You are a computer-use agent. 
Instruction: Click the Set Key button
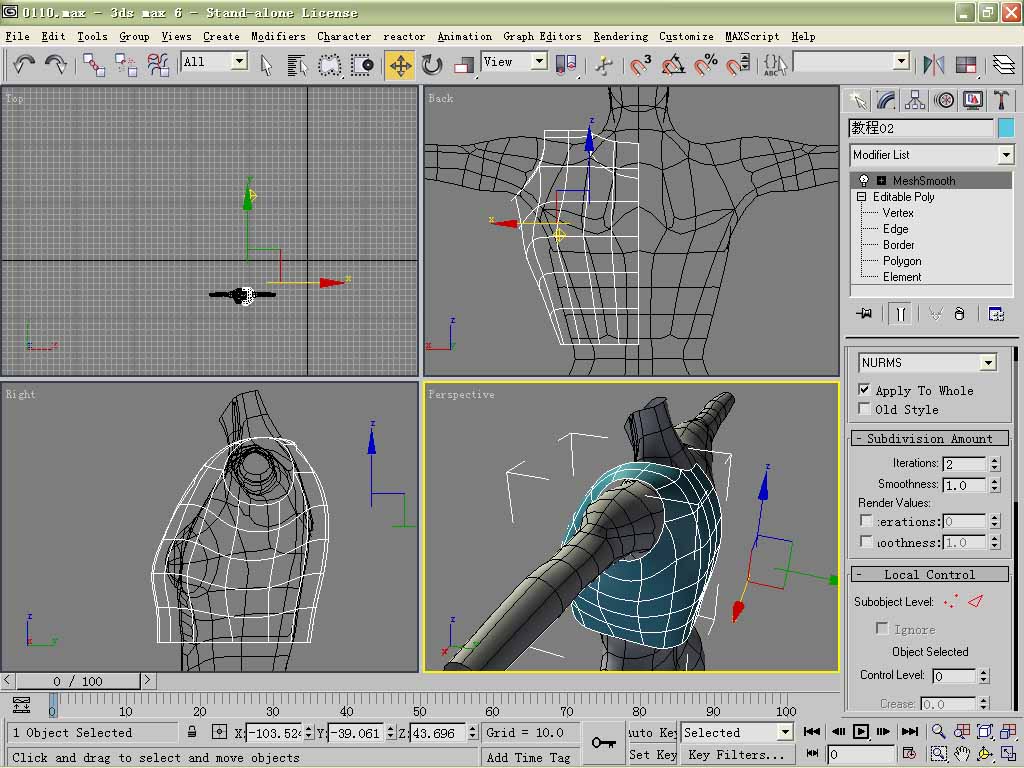click(652, 754)
